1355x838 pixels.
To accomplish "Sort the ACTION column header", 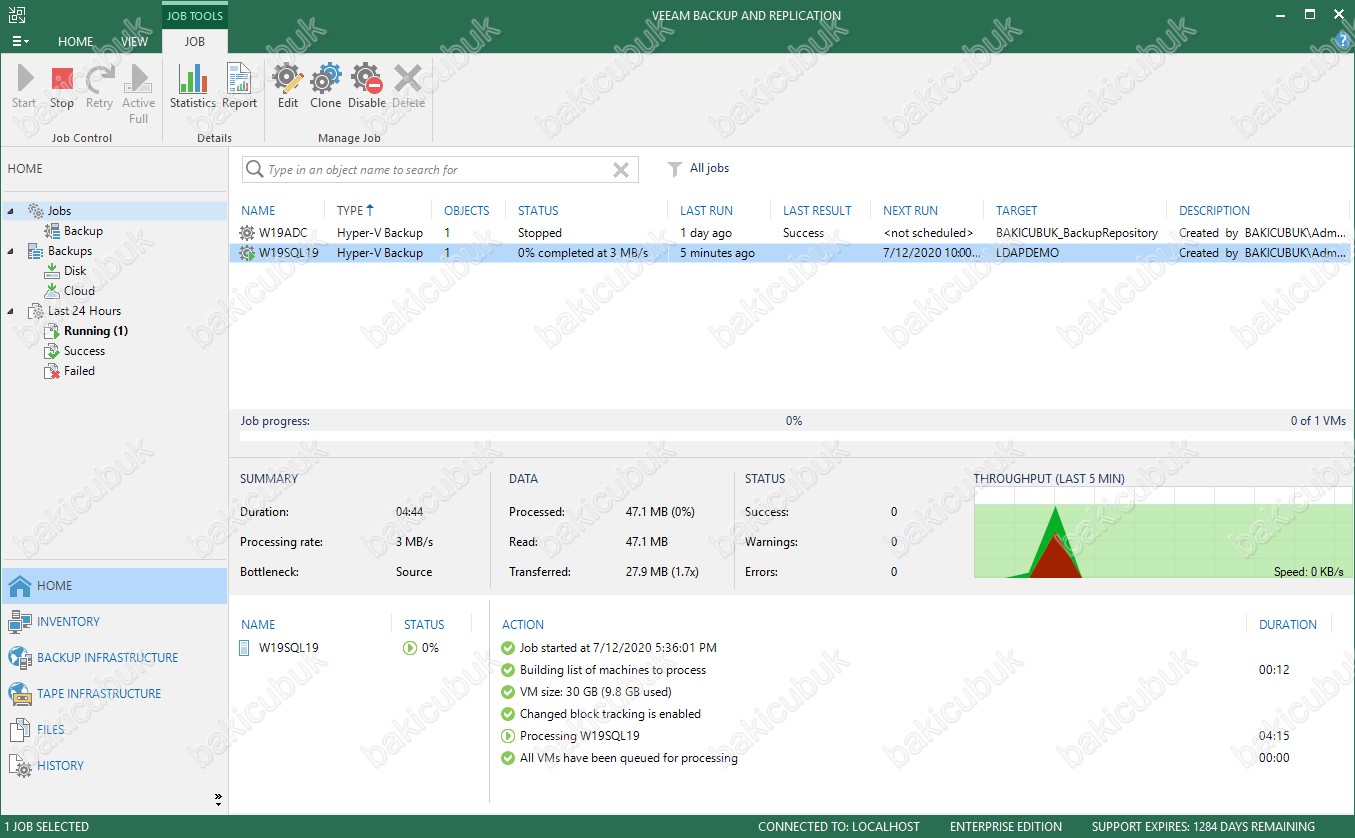I will 523,625.
